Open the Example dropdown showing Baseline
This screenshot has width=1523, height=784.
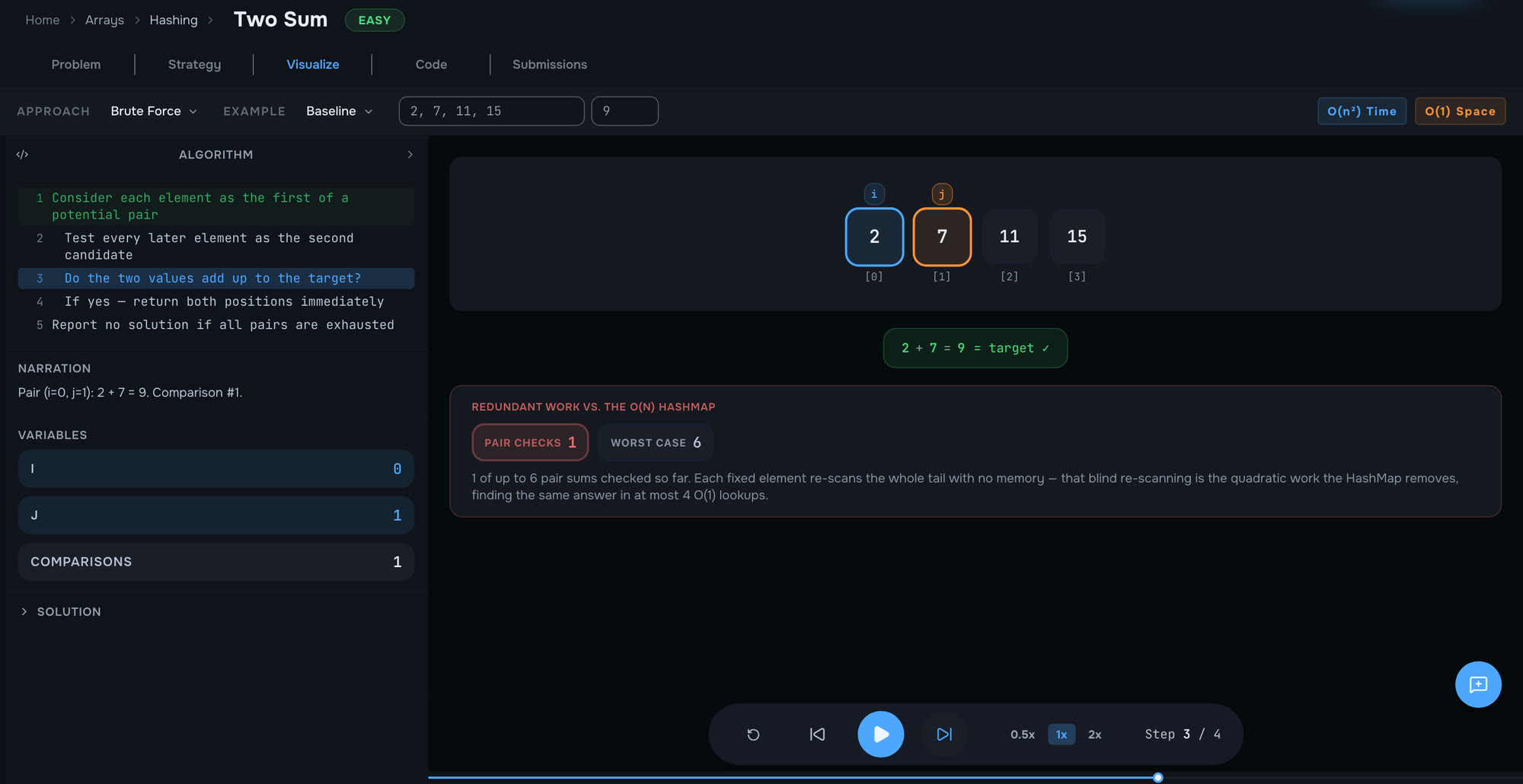point(340,111)
